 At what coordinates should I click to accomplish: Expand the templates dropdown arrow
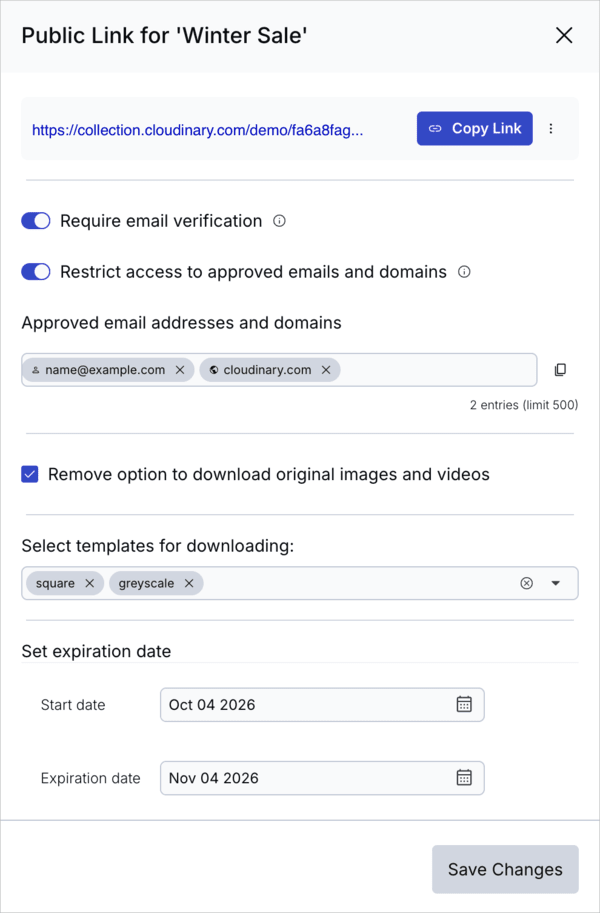(556, 583)
